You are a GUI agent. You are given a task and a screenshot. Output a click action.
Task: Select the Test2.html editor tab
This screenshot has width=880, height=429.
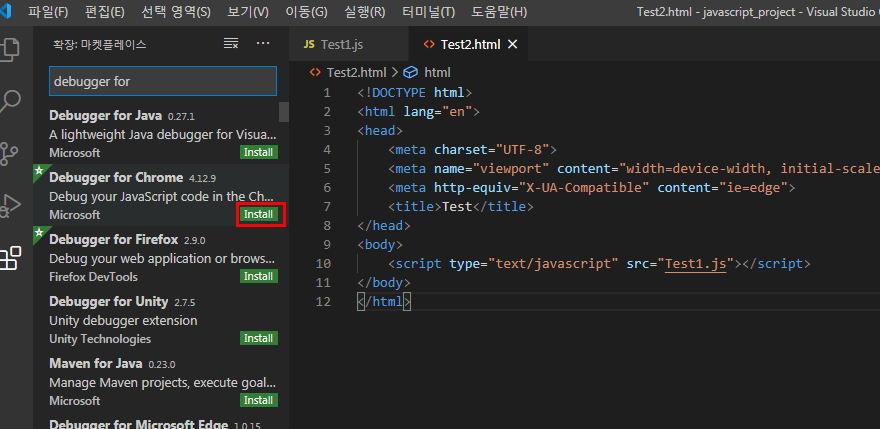coord(469,44)
